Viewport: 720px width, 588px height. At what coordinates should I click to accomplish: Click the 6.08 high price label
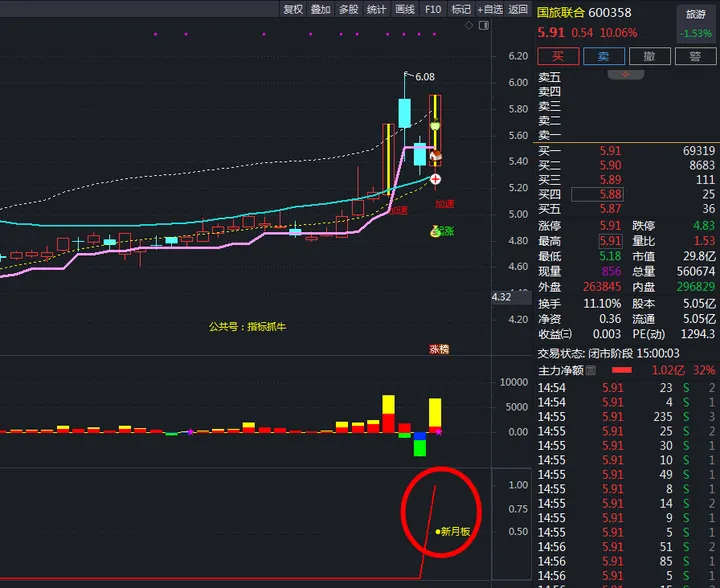point(425,77)
